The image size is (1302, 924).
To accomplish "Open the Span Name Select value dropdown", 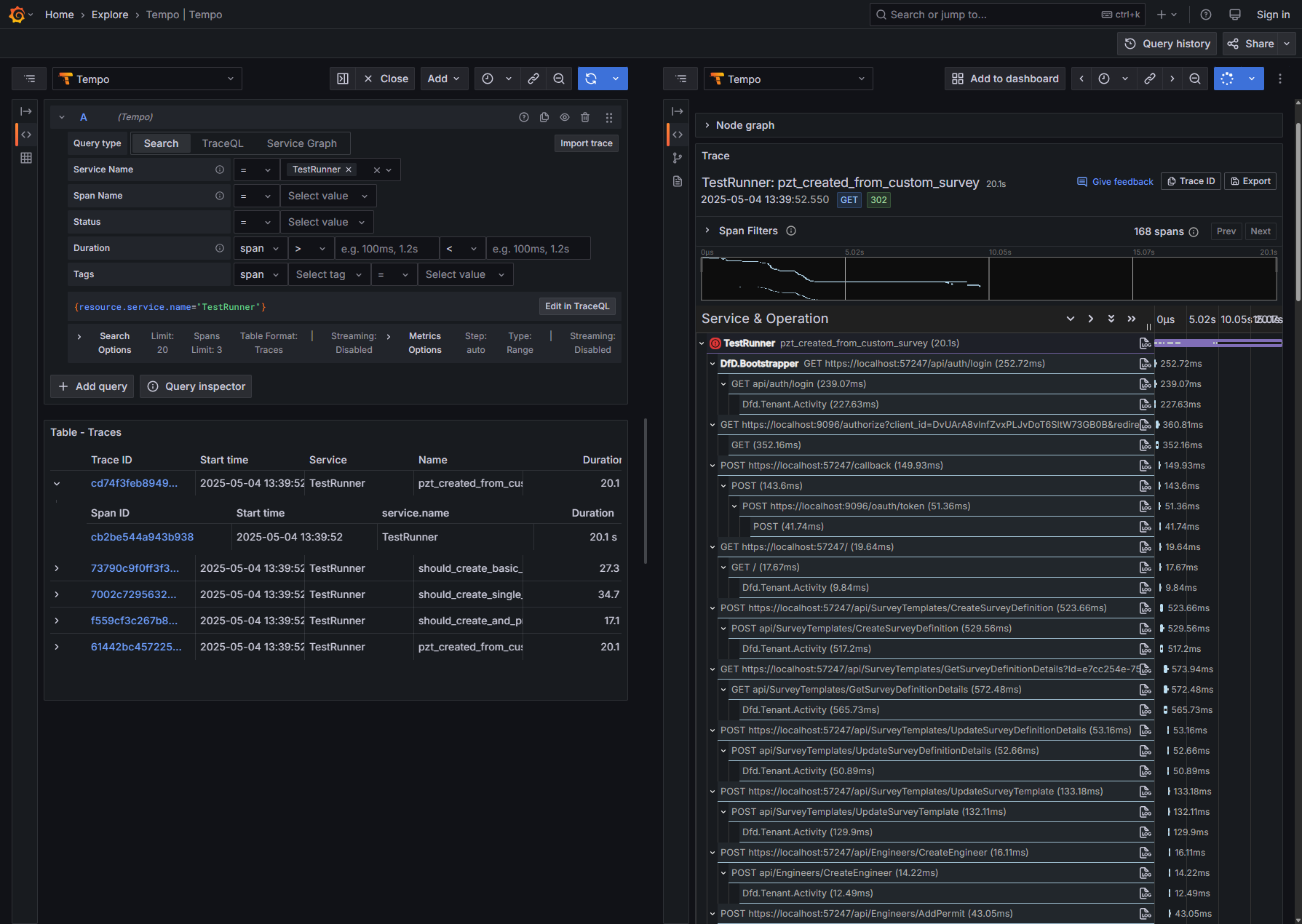I will coord(328,196).
